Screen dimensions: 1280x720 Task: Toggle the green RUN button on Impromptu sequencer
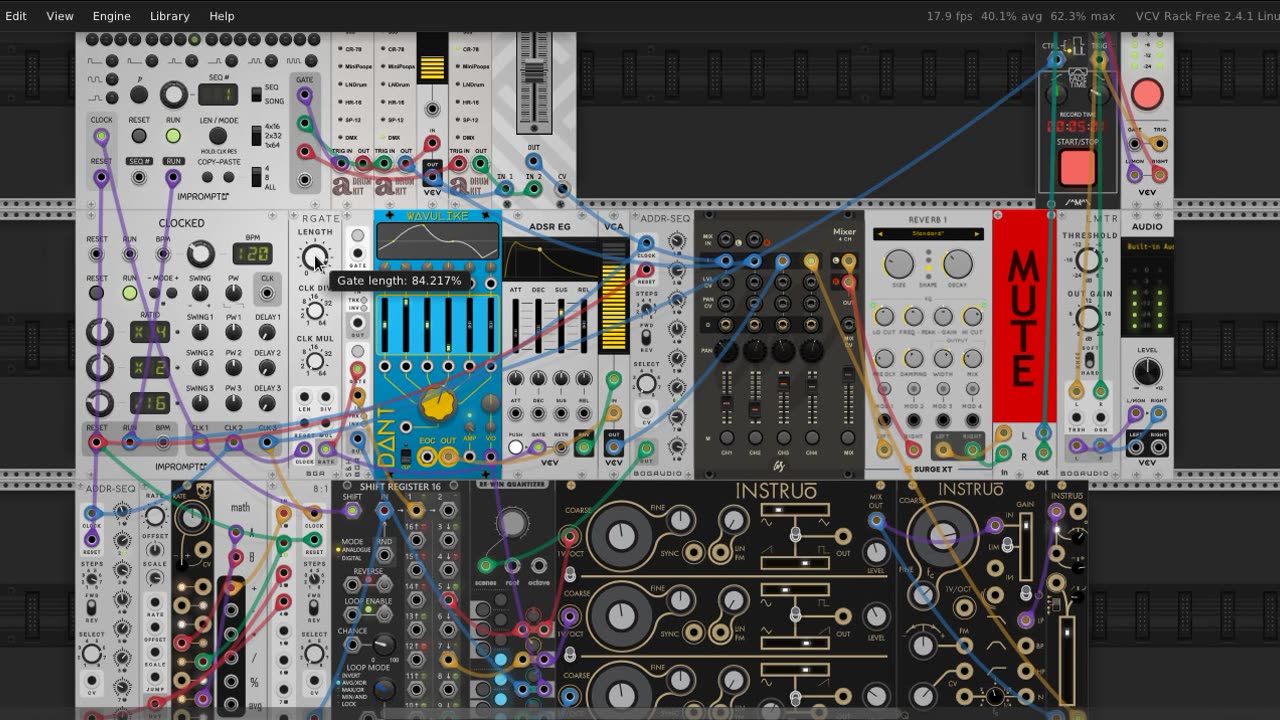(173, 136)
